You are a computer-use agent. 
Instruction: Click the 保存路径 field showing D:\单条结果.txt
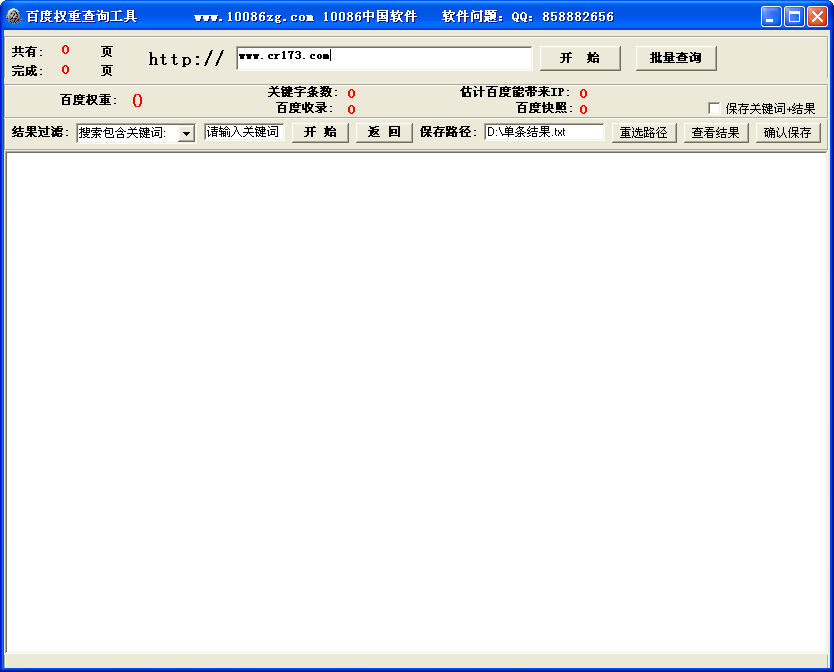point(544,132)
